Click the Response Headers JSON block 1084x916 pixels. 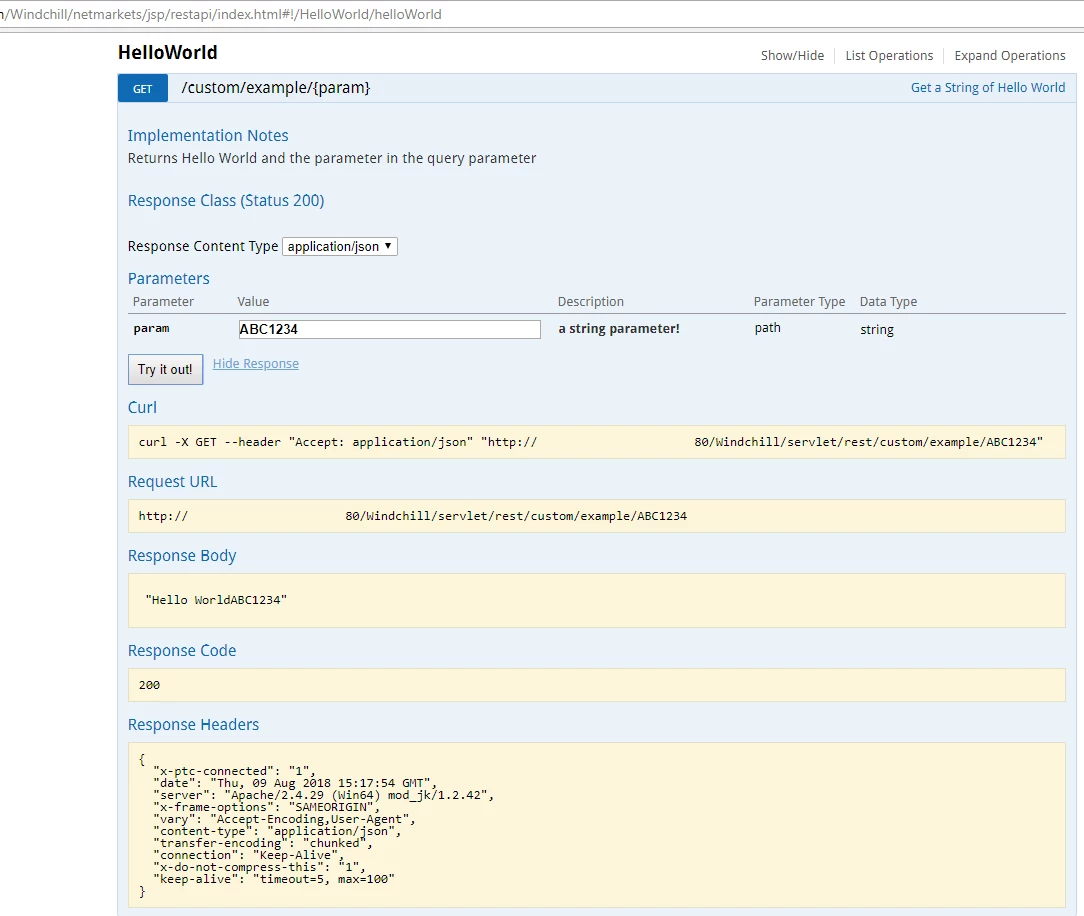pos(597,825)
